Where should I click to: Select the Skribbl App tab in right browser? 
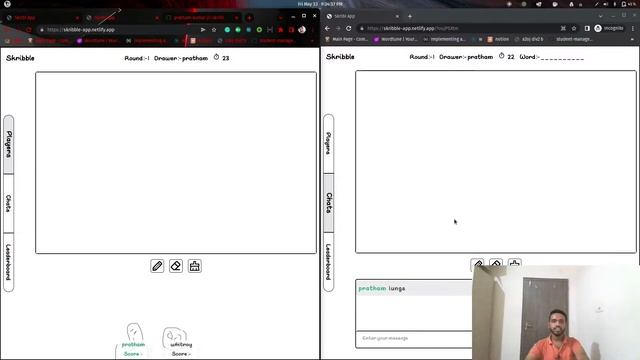[363, 16]
